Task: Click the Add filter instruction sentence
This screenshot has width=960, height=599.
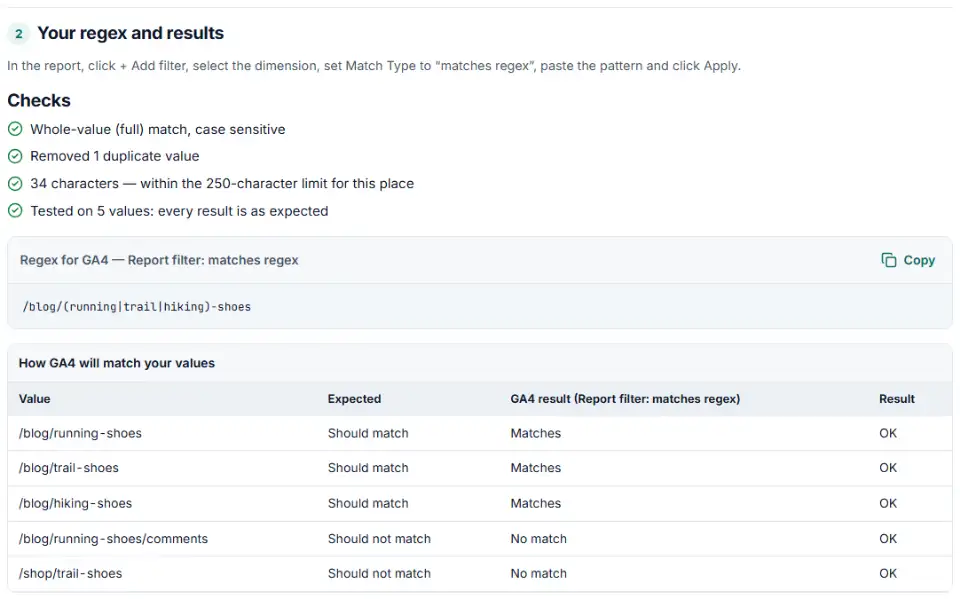Action: coord(374,66)
